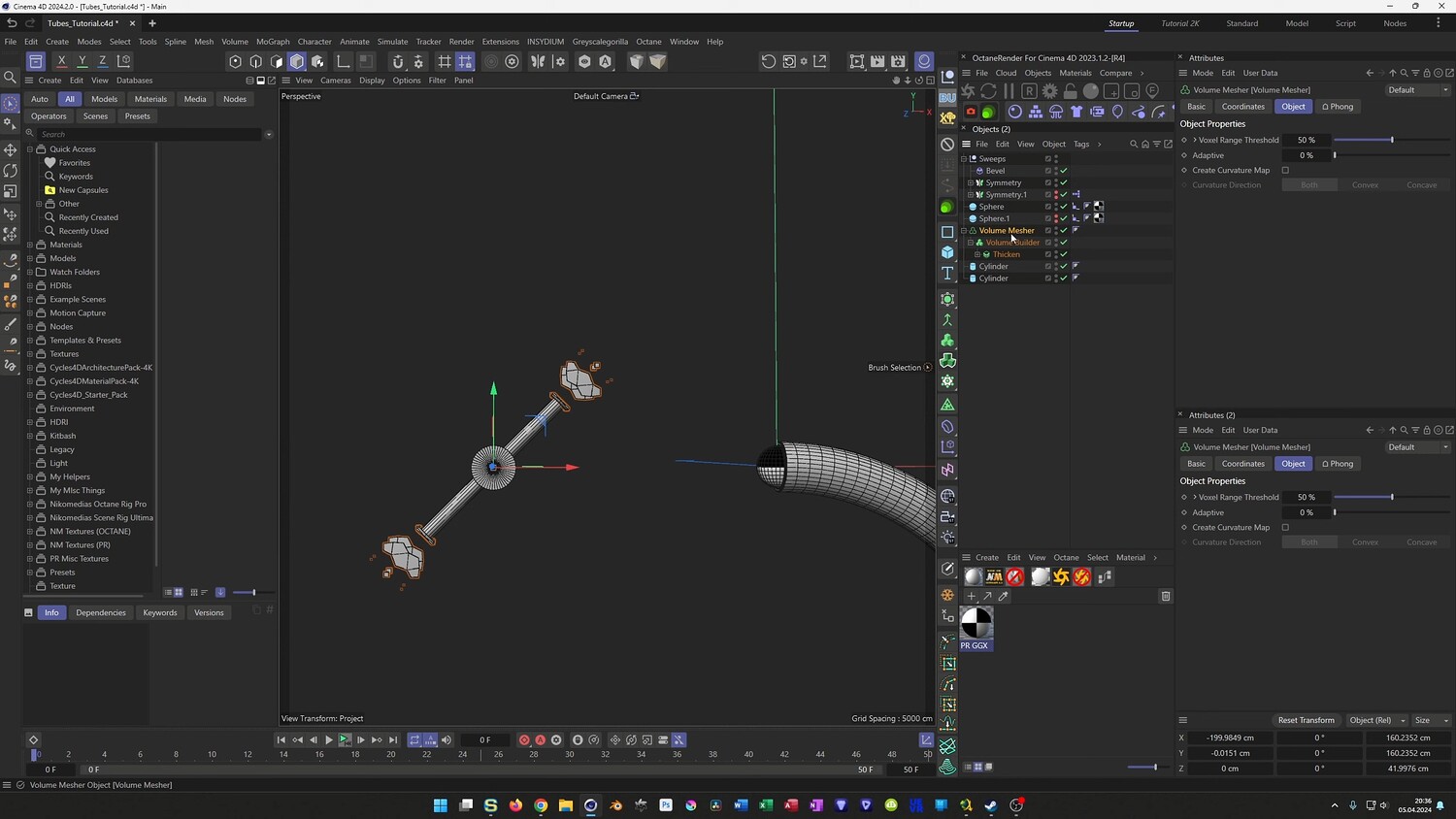
Task: Select the Rotate tool in left toolbar
Action: [11, 171]
